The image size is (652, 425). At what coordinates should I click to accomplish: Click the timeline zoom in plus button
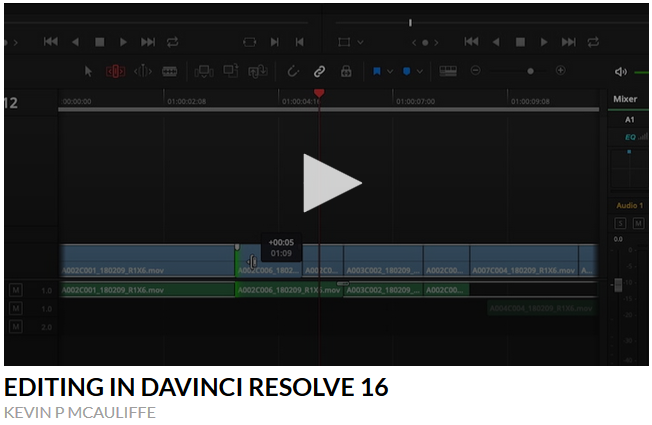tap(561, 70)
